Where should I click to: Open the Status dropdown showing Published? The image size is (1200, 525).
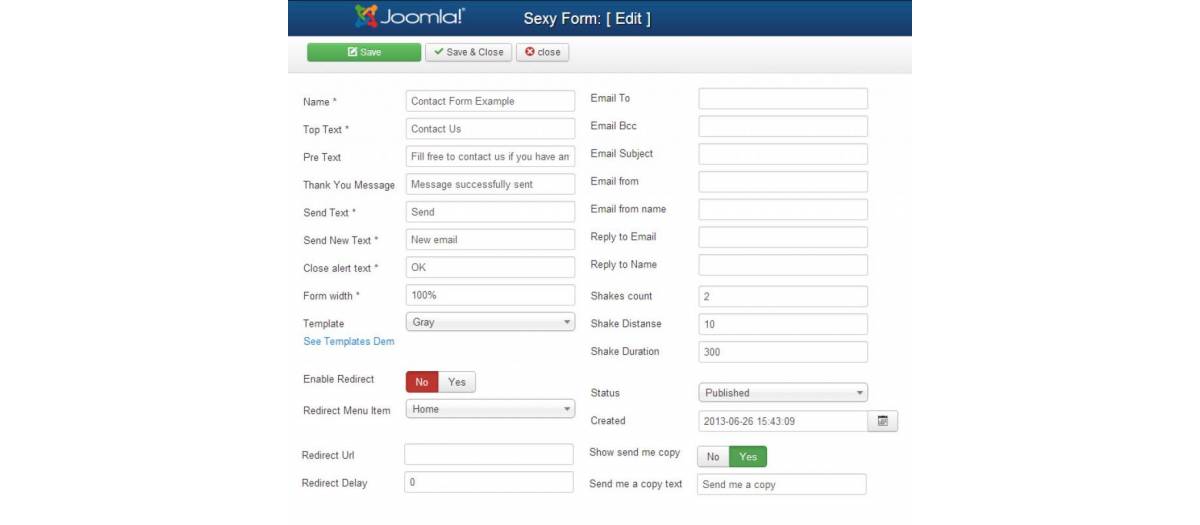point(782,393)
